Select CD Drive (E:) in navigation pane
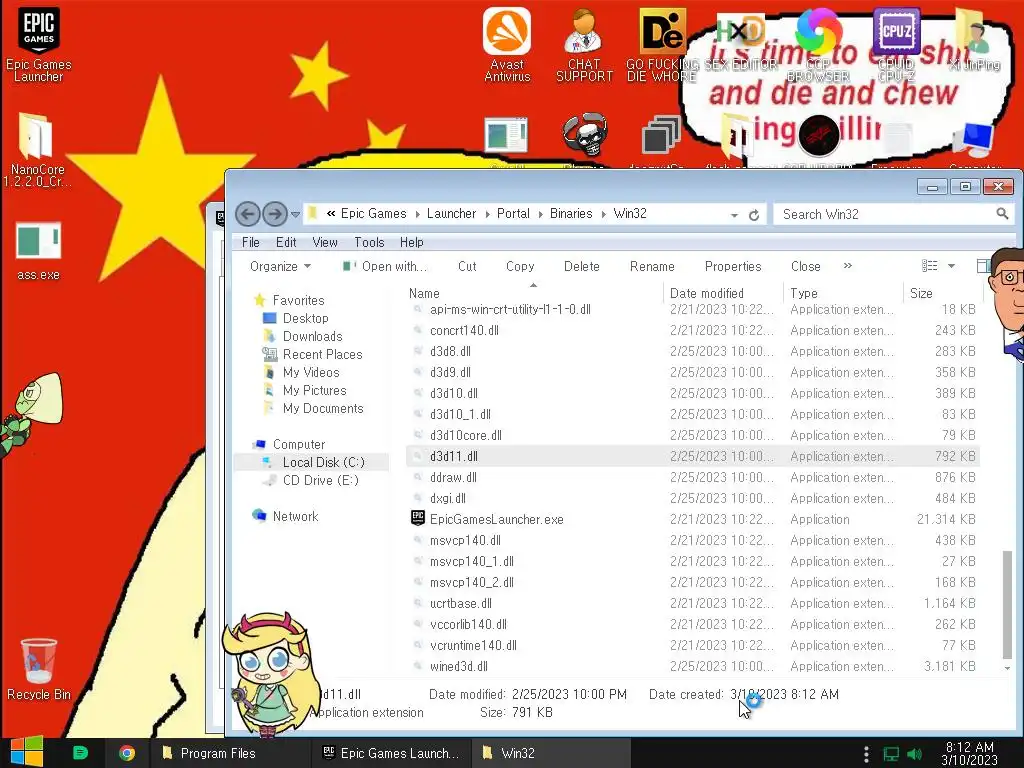1024x768 pixels. [320, 481]
